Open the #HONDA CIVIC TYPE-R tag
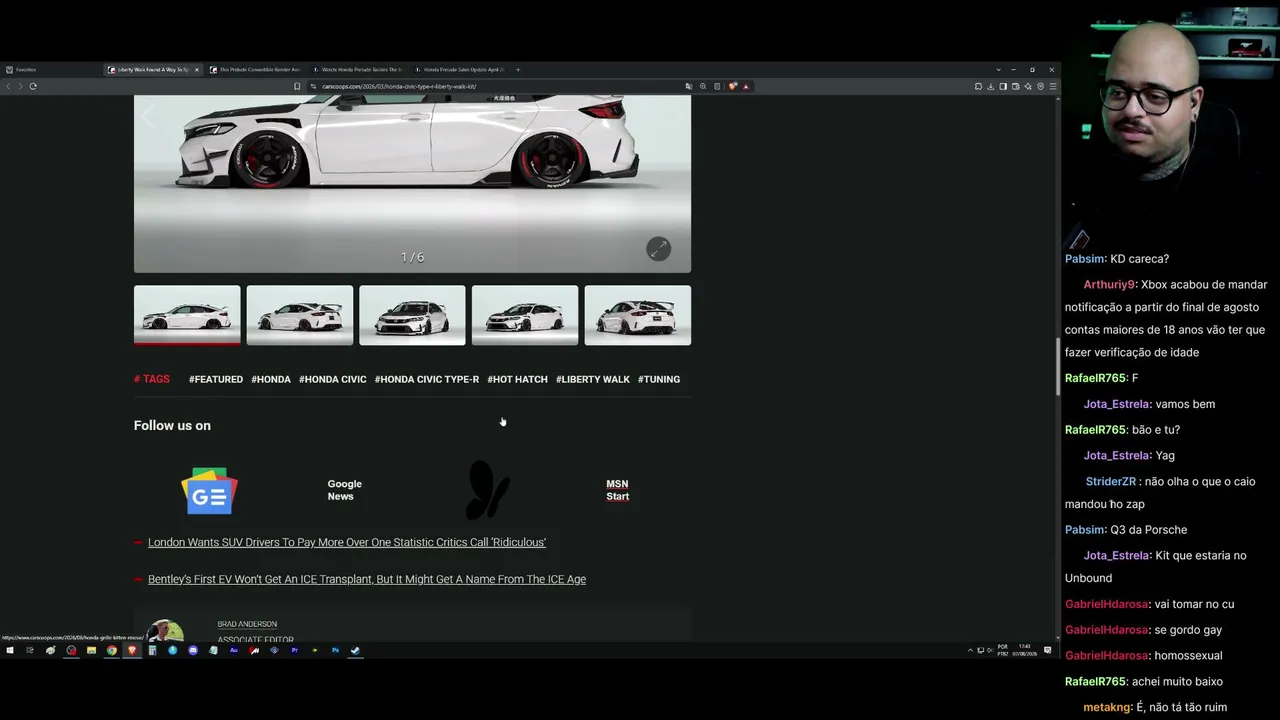1280x720 pixels. point(427,379)
